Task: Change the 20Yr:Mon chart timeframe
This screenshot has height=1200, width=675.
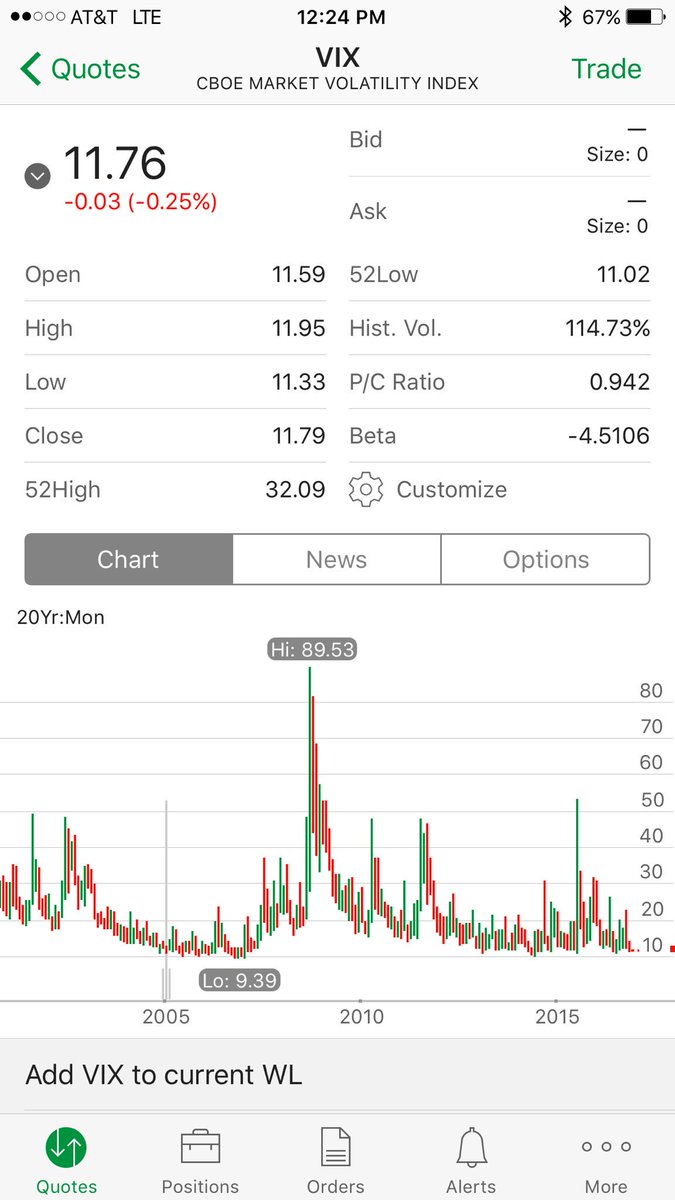Action: (x=60, y=617)
